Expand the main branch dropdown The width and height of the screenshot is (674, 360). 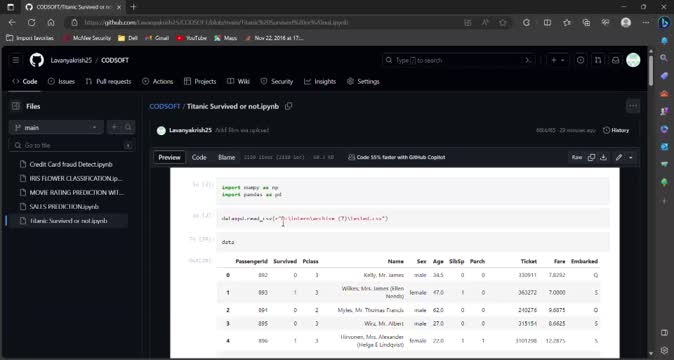56,128
